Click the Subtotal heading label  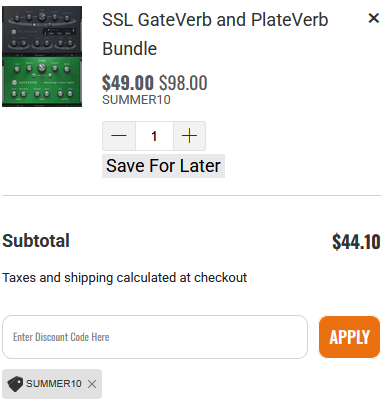coord(36,241)
